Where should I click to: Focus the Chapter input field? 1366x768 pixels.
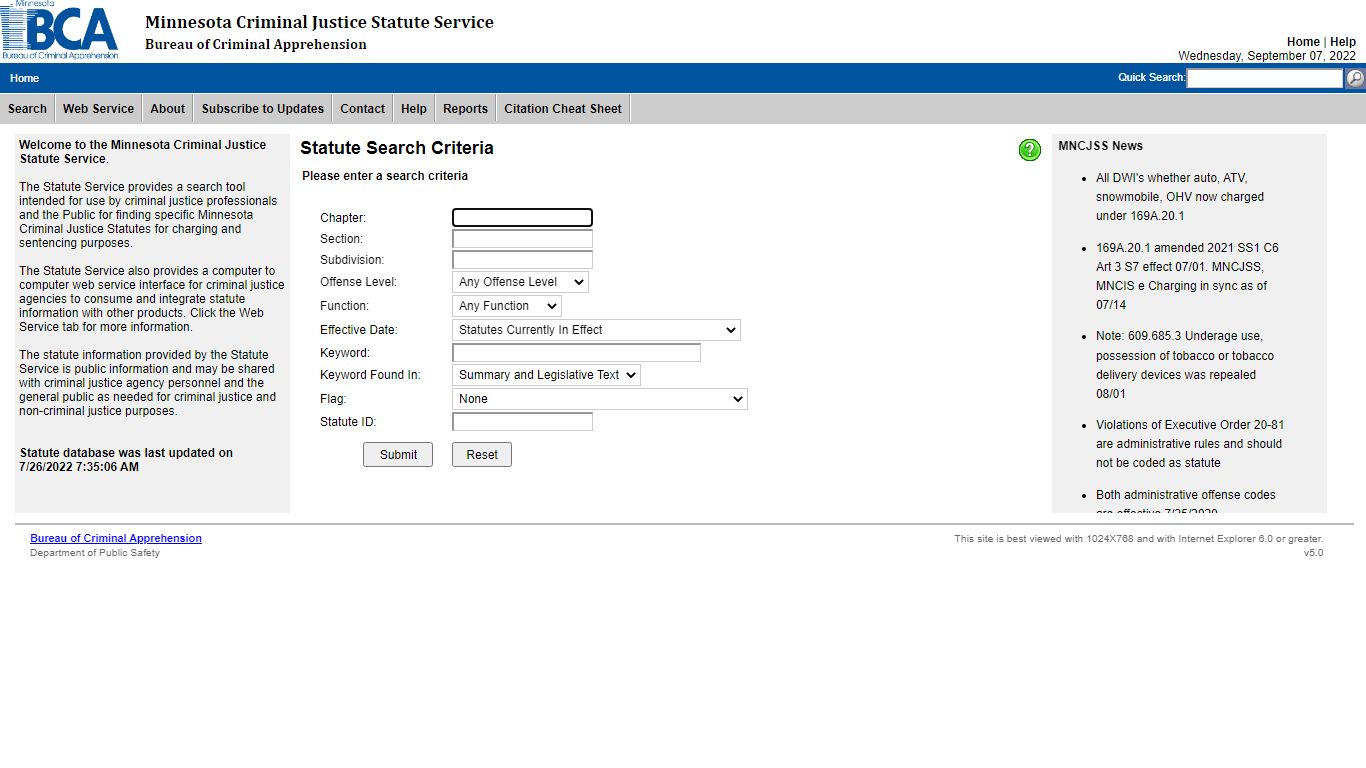(x=522, y=217)
